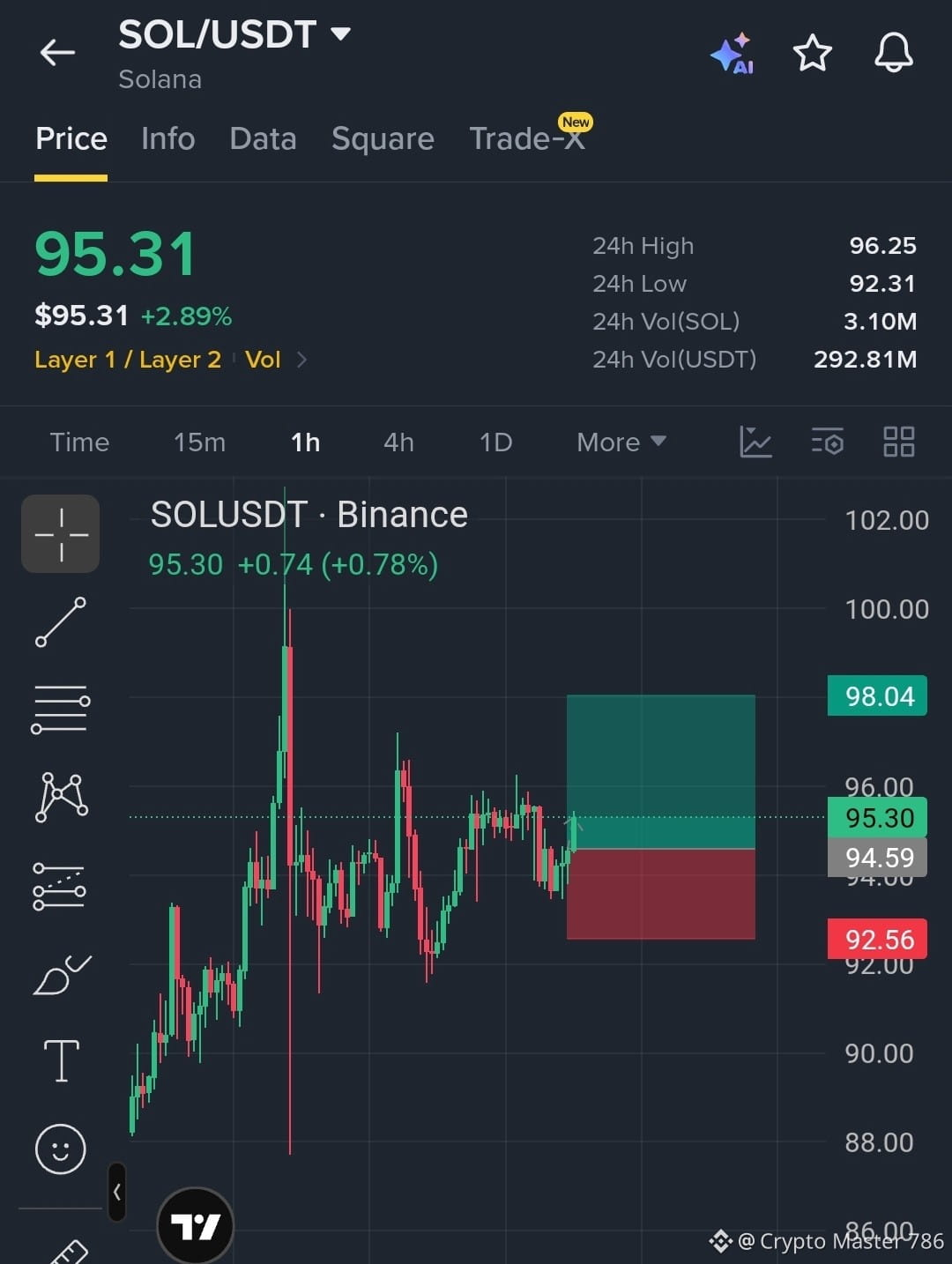The width and height of the screenshot is (952, 1264).
Task: Click the red stop-loss zone
Action: [x=661, y=894]
